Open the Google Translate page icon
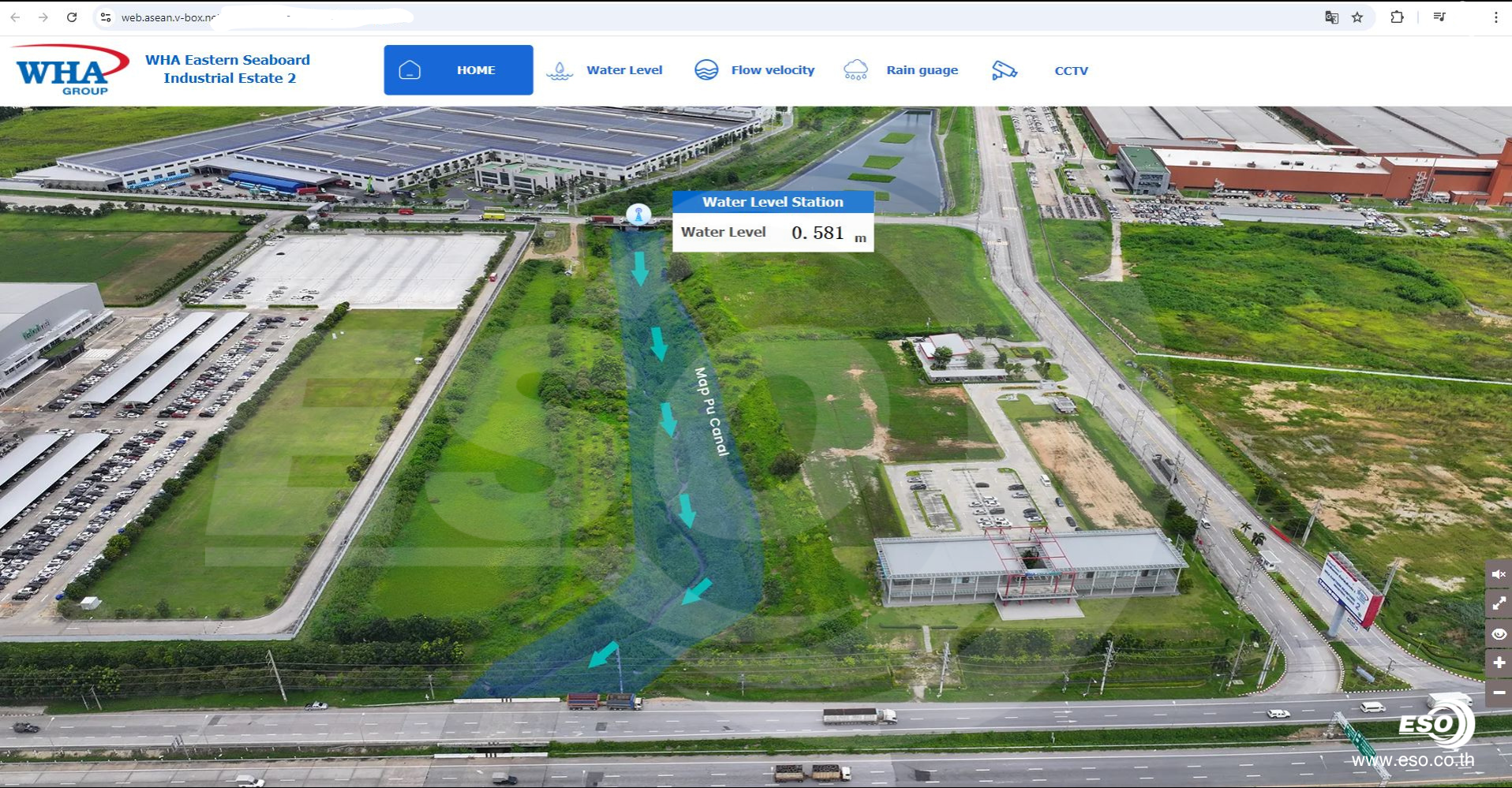 coord(1331,17)
